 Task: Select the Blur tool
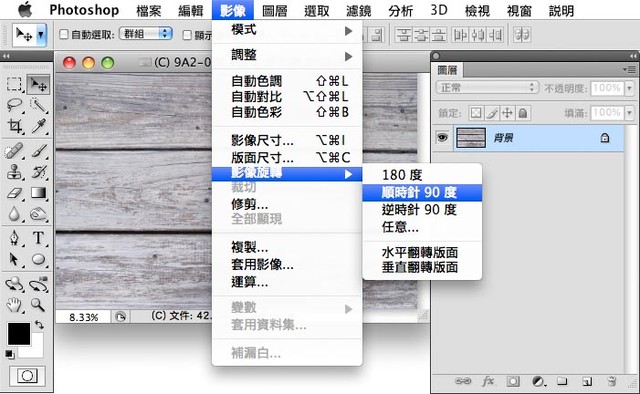pyautogui.click(x=14, y=214)
